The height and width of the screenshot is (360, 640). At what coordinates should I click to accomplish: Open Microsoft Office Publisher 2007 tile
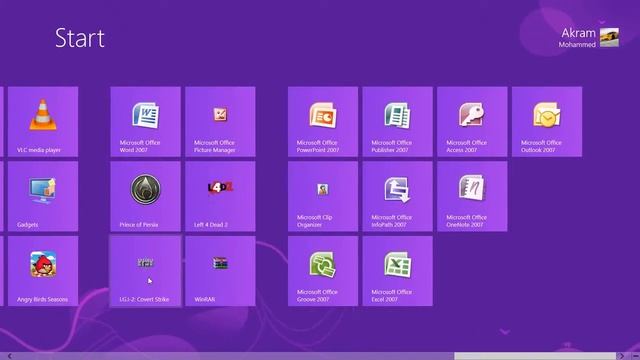pos(398,121)
